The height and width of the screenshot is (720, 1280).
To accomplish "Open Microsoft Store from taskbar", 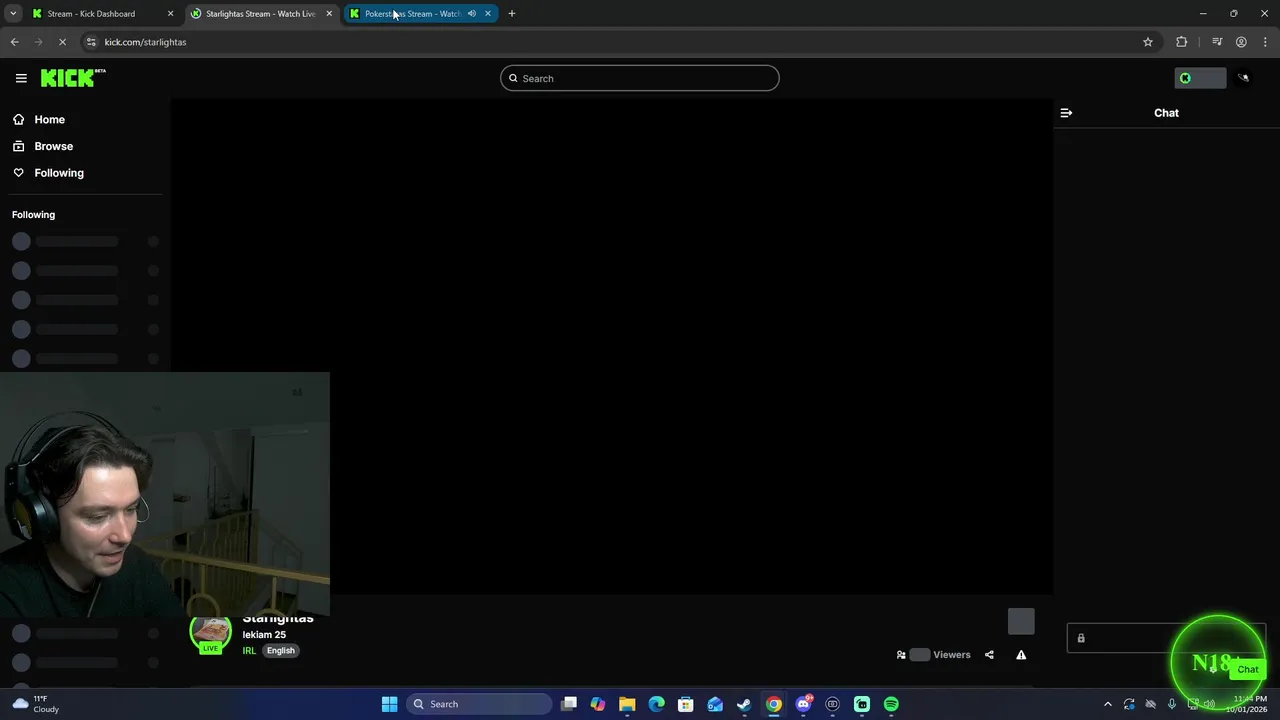I will tap(686, 704).
